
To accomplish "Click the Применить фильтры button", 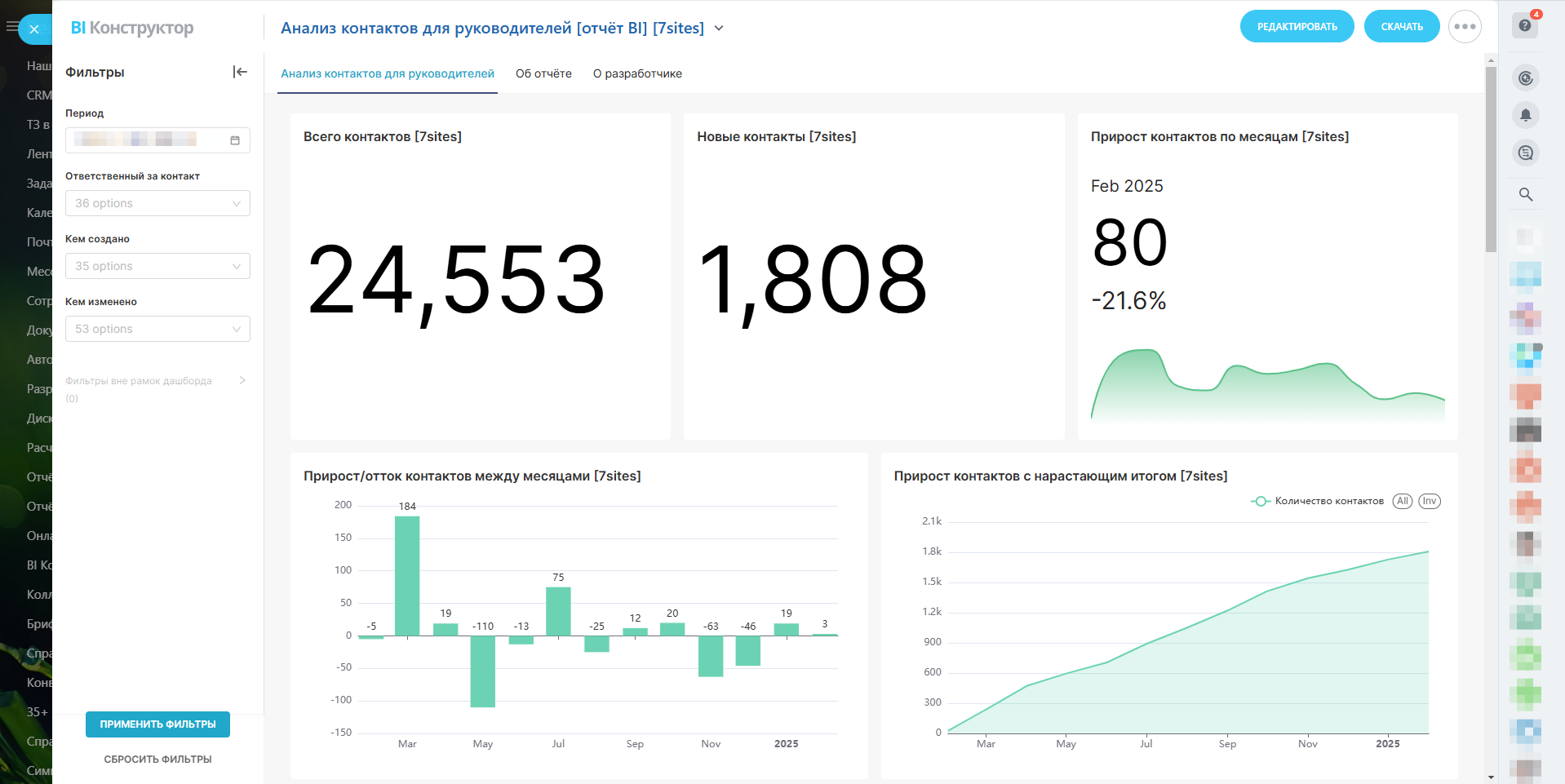I will [x=157, y=724].
